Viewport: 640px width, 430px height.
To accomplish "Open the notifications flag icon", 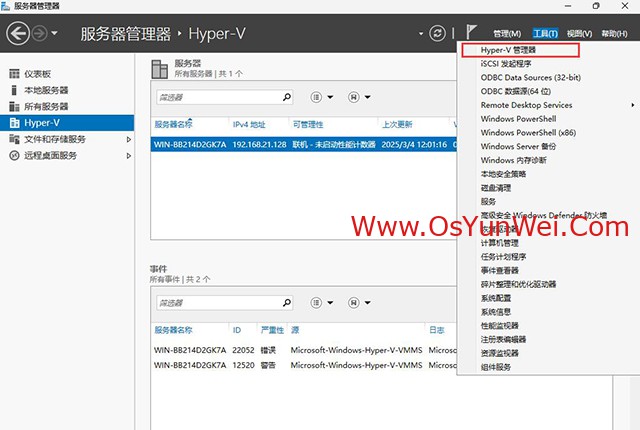I will 471,32.
